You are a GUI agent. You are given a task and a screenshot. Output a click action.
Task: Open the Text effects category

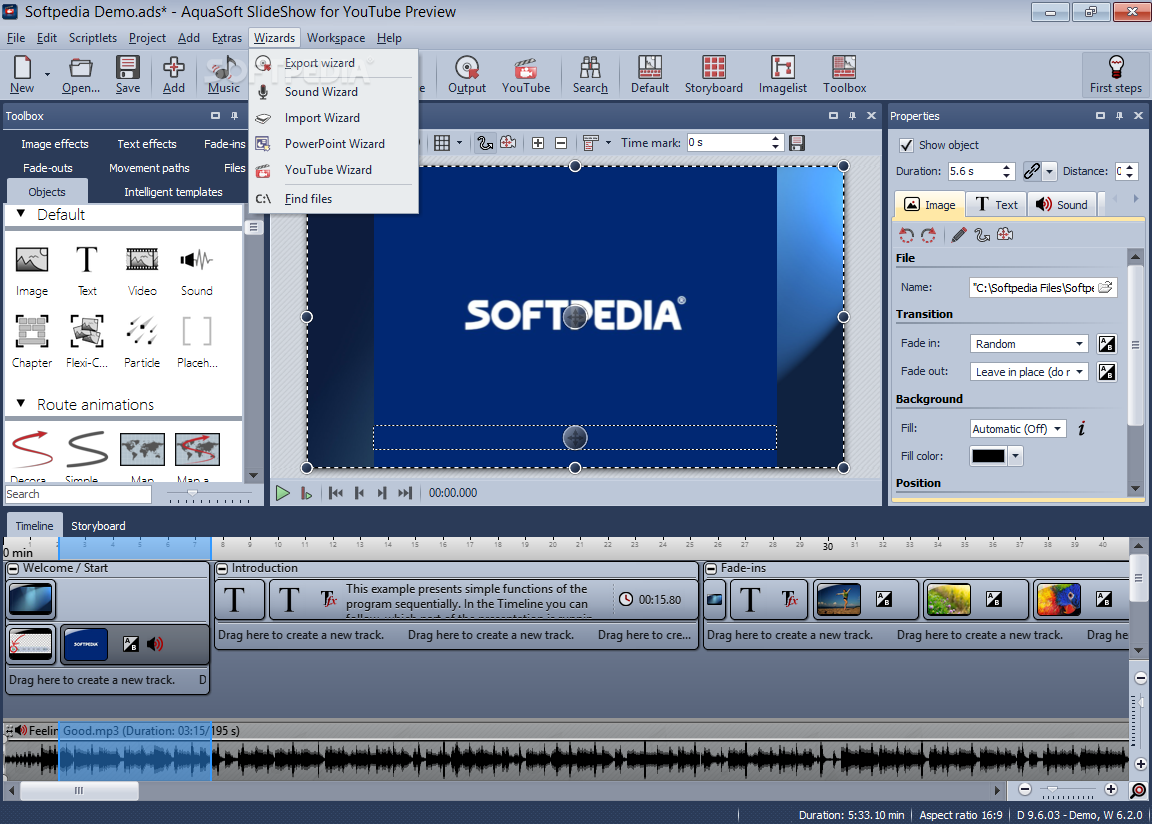147,144
